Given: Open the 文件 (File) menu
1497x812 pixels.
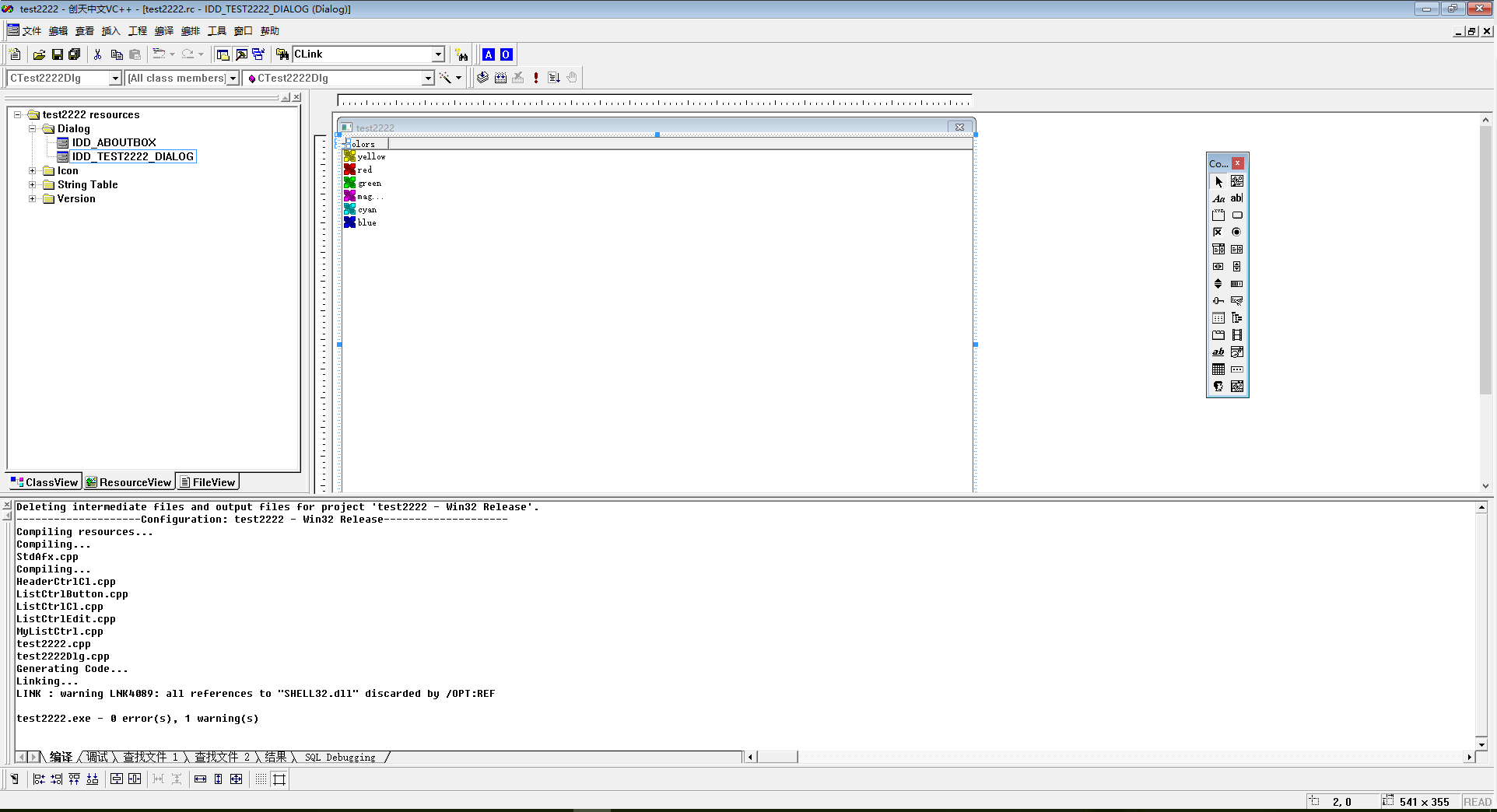Looking at the screenshot, I should pyautogui.click(x=31, y=31).
